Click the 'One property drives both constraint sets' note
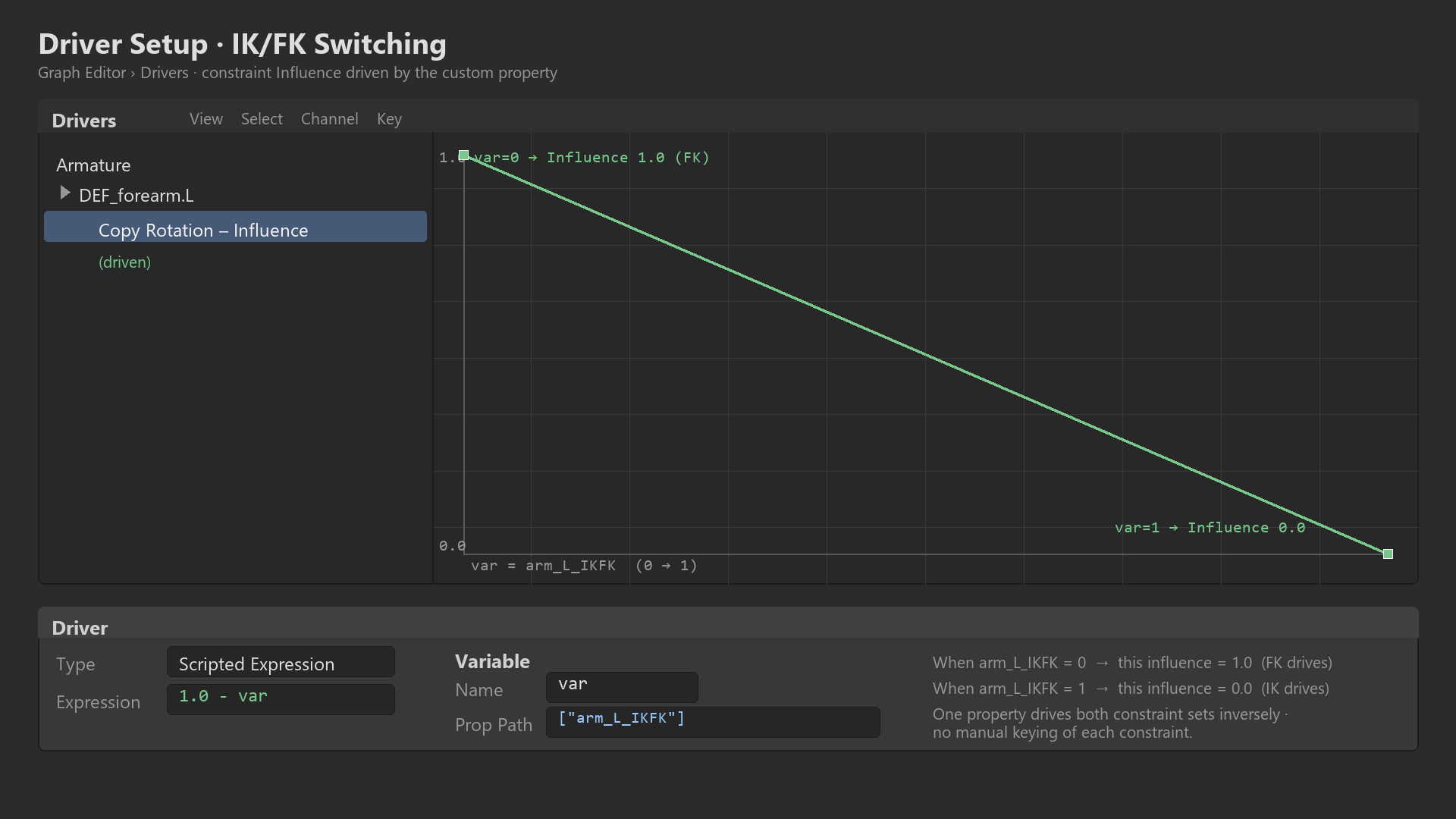 1110,723
